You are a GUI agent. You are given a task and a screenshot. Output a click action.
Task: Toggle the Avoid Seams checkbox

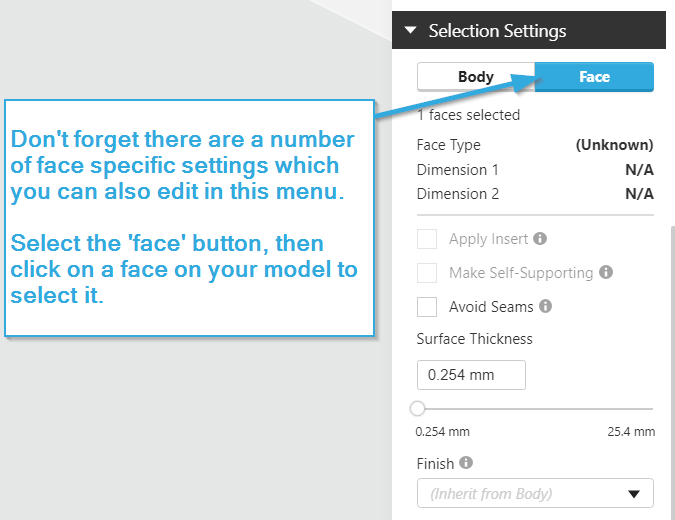(x=427, y=307)
